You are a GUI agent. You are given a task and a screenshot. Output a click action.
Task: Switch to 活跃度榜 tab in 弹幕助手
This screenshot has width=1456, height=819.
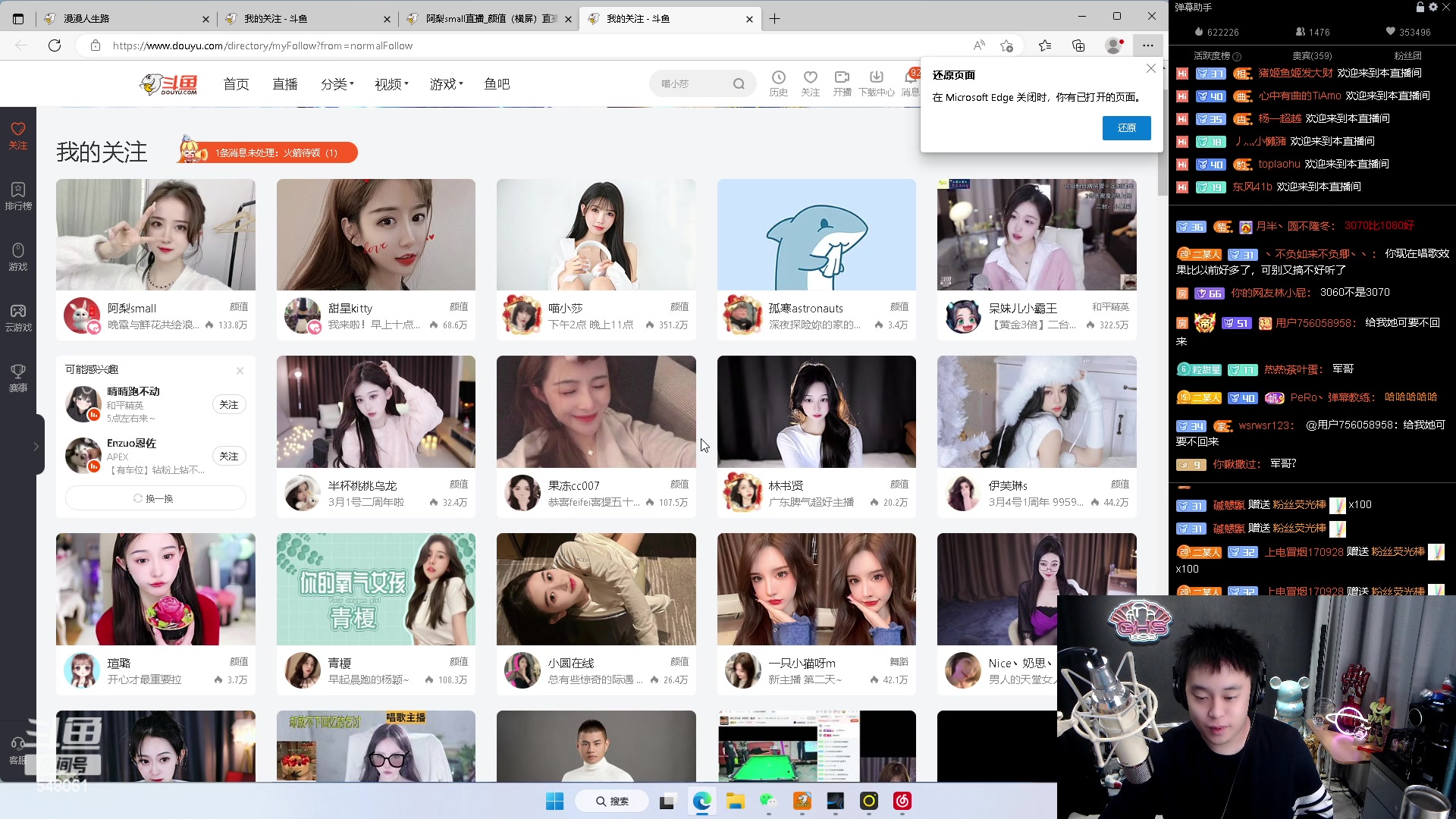coord(1216,55)
